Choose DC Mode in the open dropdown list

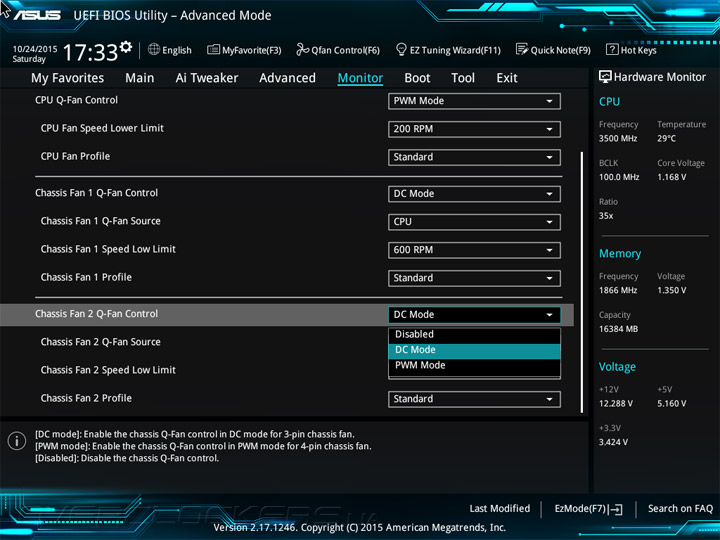(x=474, y=350)
